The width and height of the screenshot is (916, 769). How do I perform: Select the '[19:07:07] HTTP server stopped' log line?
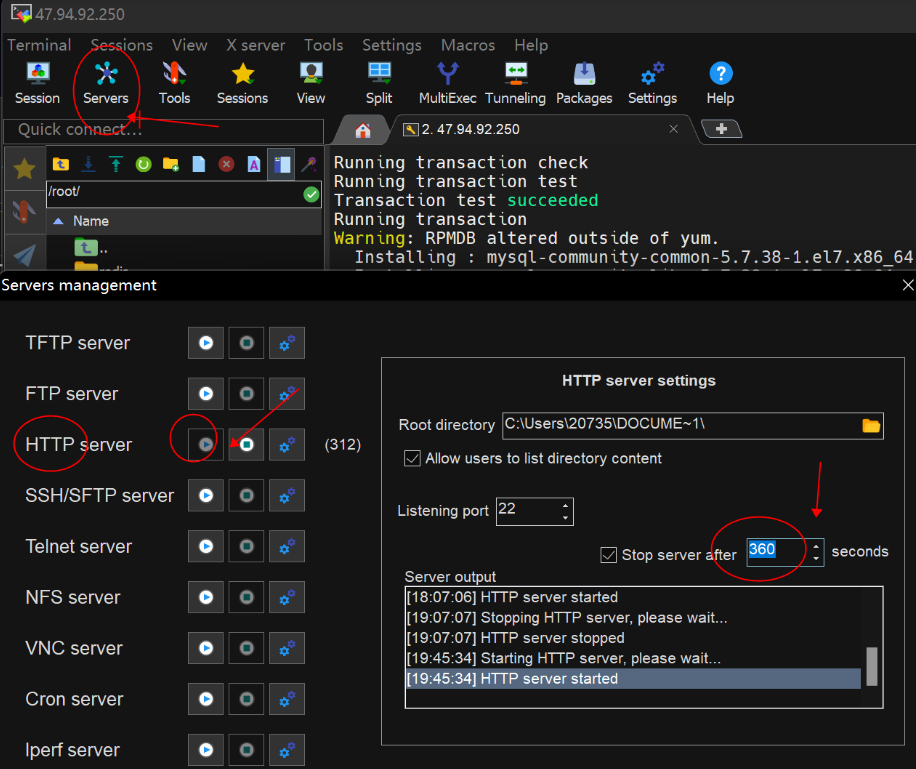(x=633, y=638)
